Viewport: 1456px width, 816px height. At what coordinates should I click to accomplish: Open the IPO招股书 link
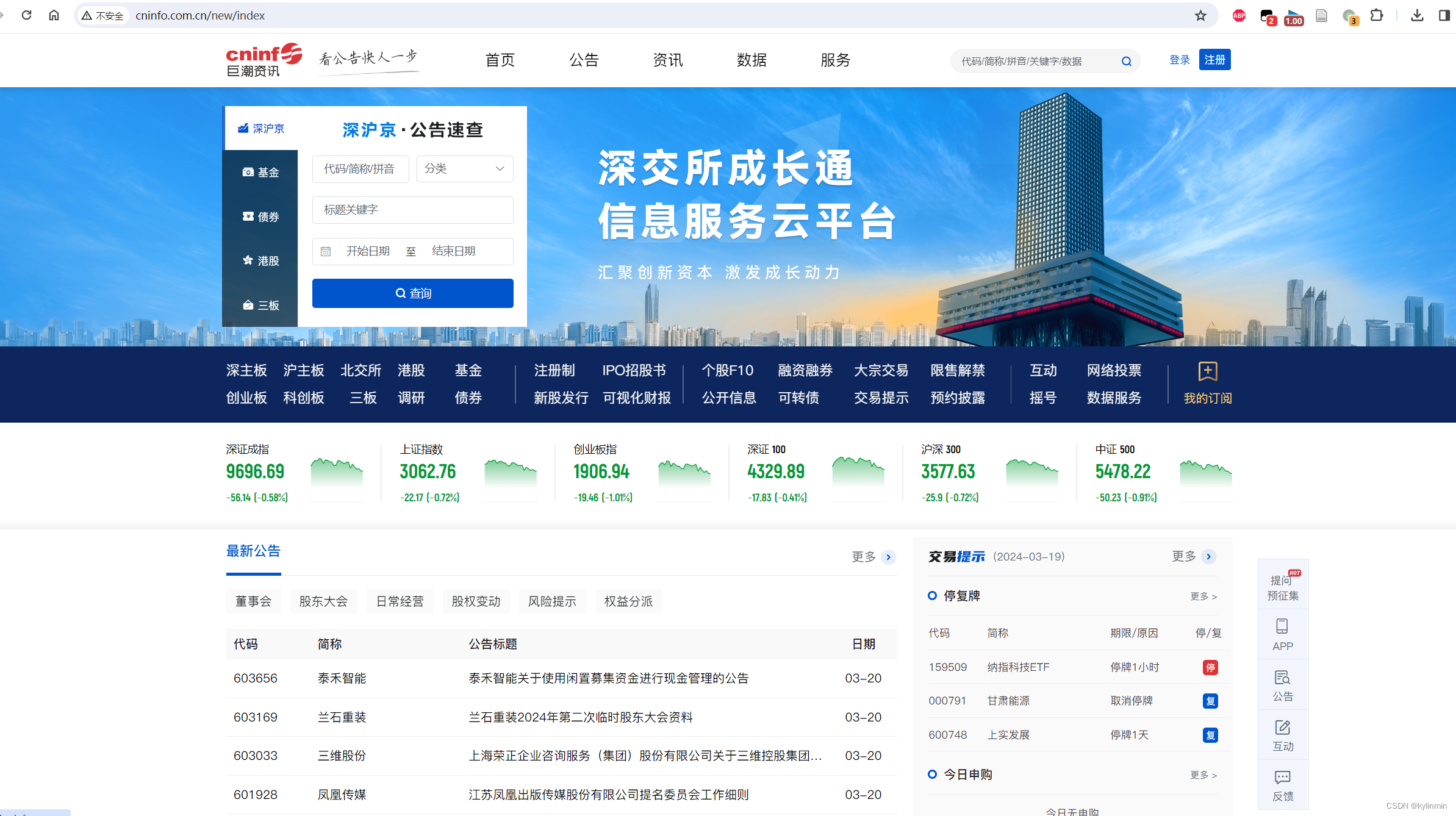coord(634,370)
